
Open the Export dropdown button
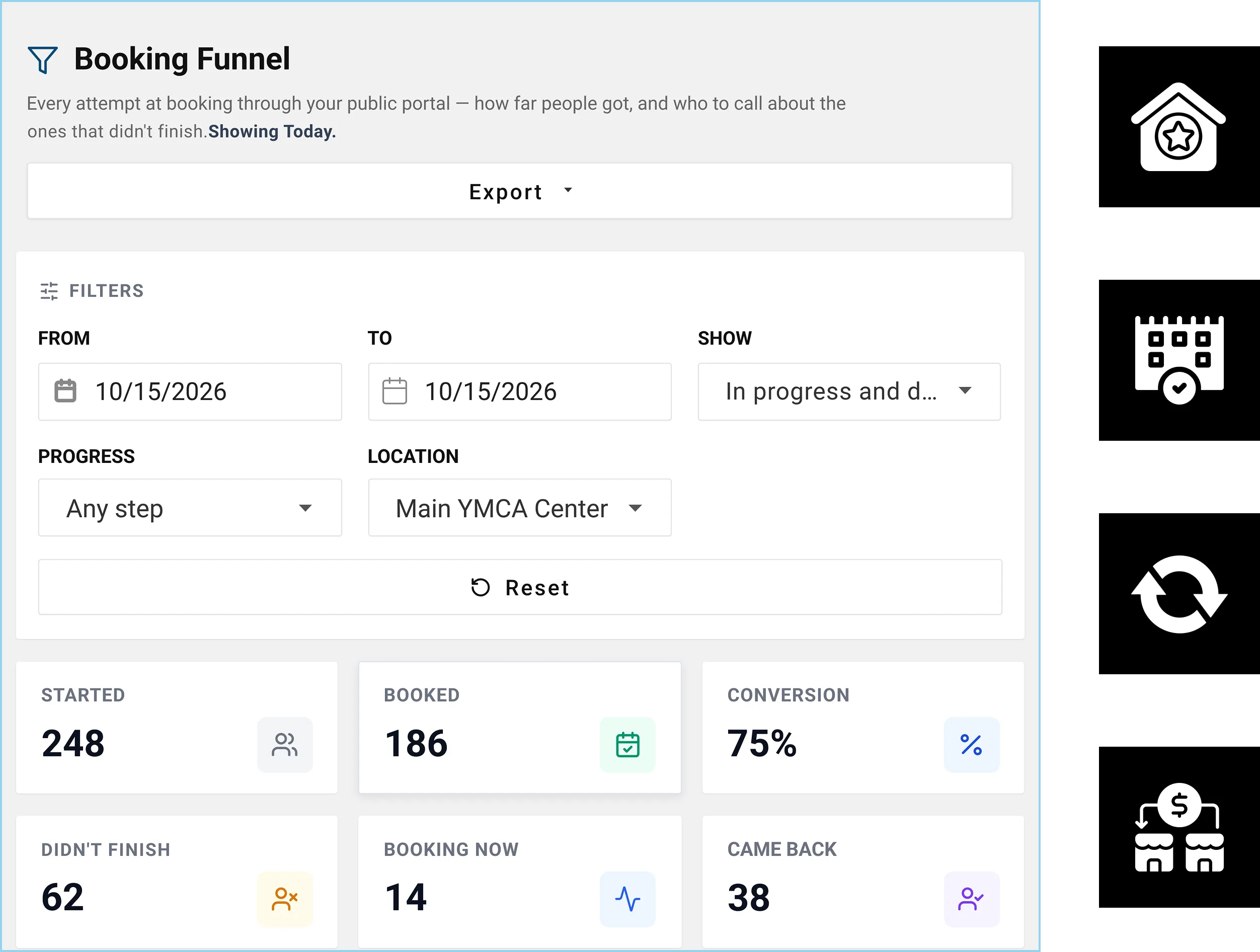coord(519,191)
